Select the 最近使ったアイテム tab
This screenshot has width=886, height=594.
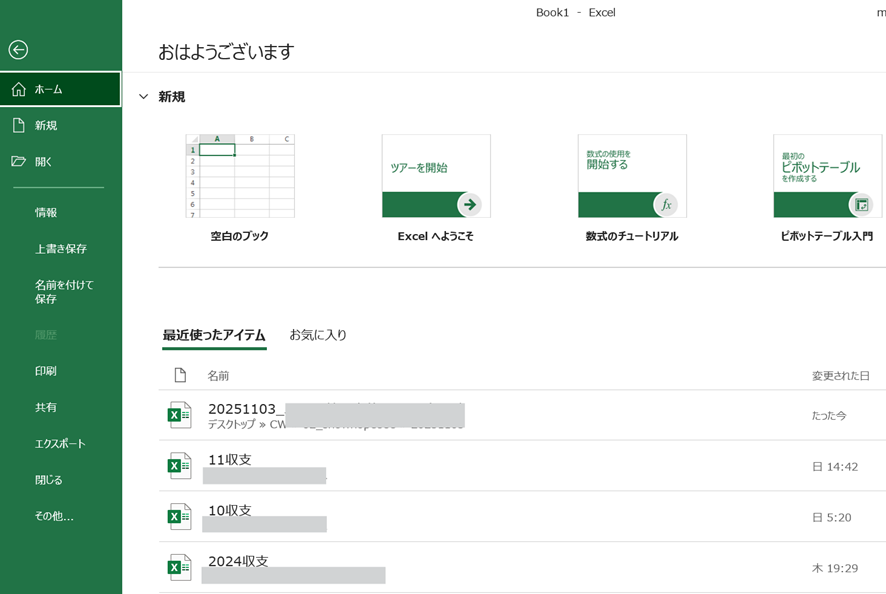214,335
